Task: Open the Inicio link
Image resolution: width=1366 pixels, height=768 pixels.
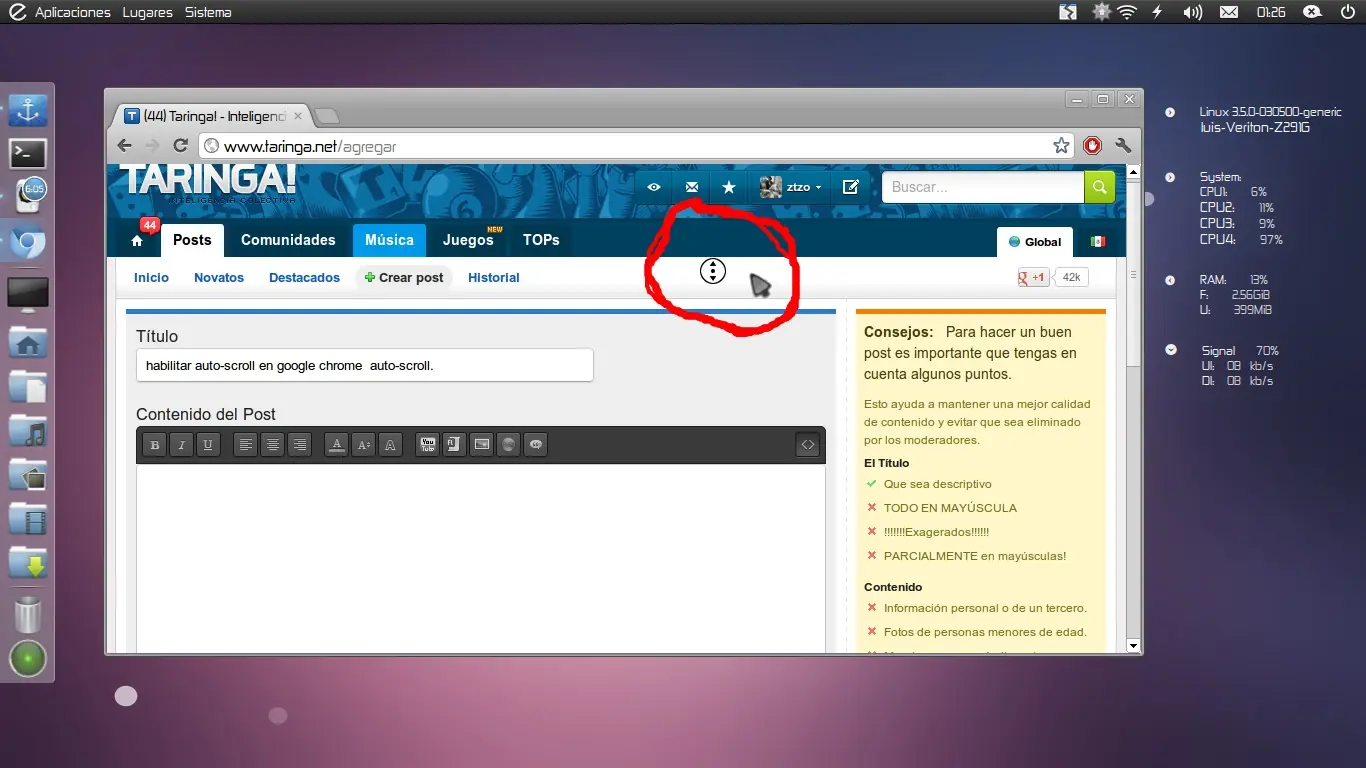Action: click(x=152, y=278)
